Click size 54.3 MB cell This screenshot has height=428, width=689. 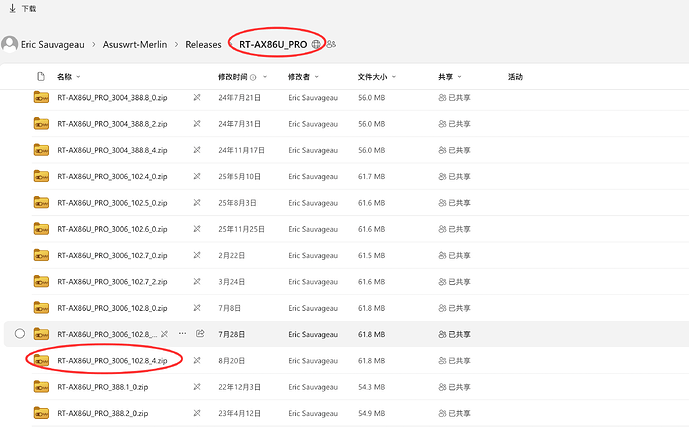click(371, 387)
